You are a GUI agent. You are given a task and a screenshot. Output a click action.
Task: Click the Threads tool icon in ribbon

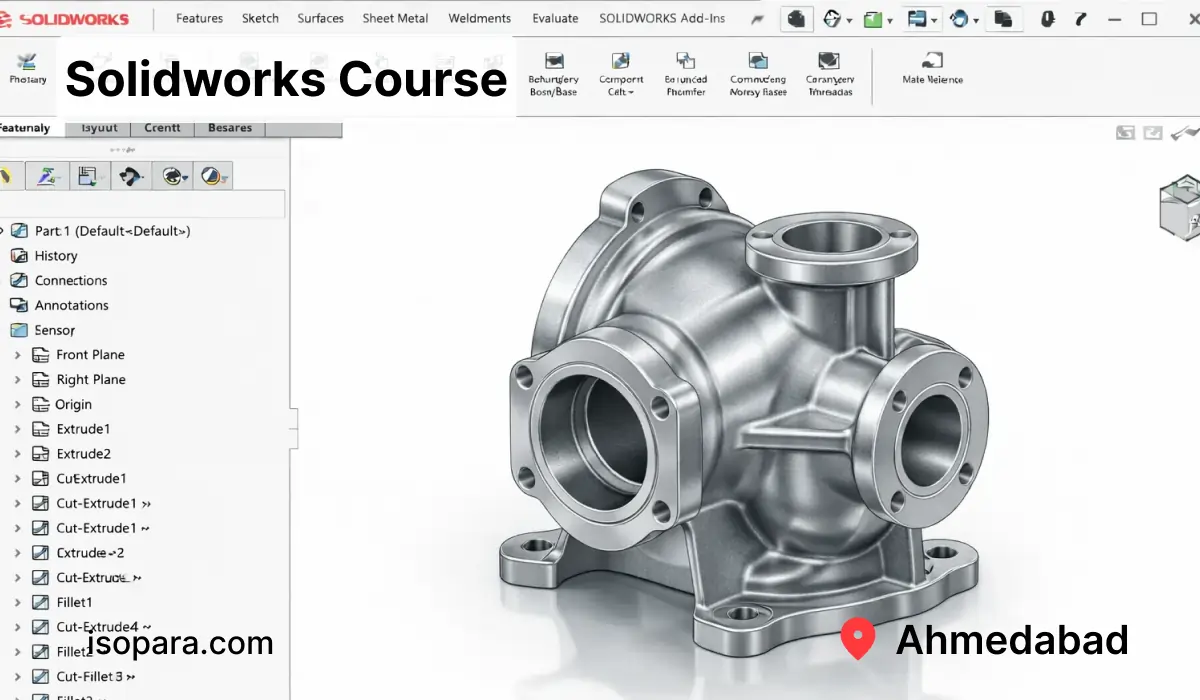click(829, 62)
